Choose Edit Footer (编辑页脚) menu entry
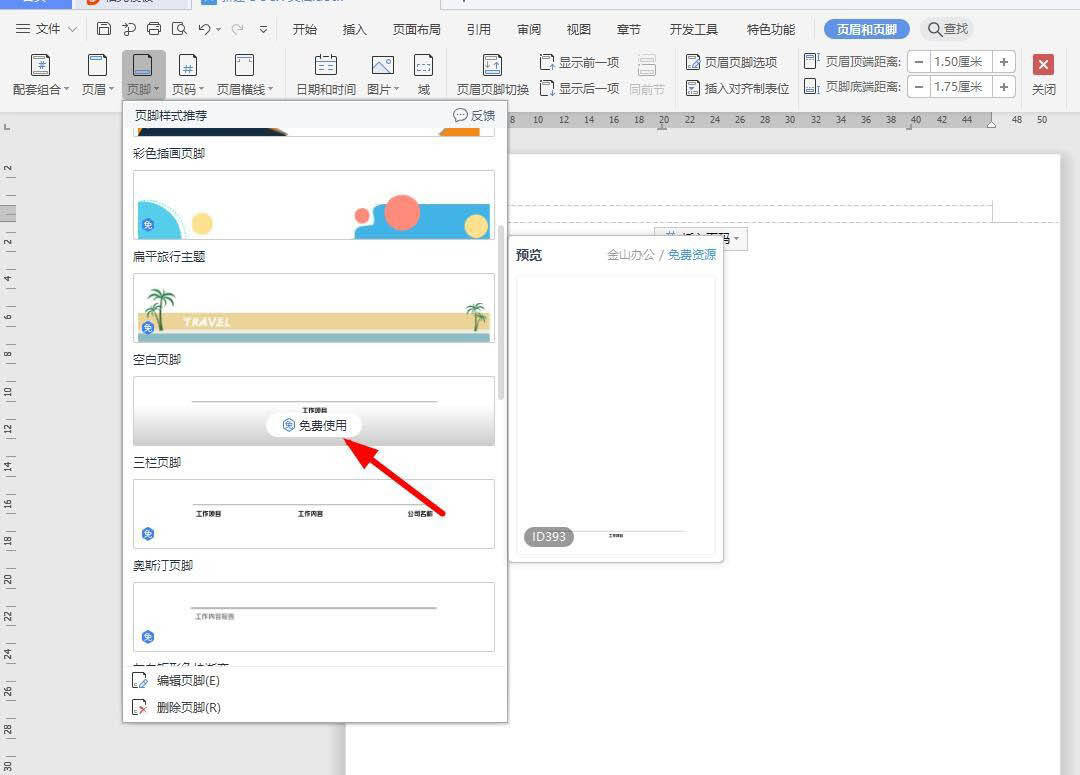The image size is (1080, 775). [188, 680]
